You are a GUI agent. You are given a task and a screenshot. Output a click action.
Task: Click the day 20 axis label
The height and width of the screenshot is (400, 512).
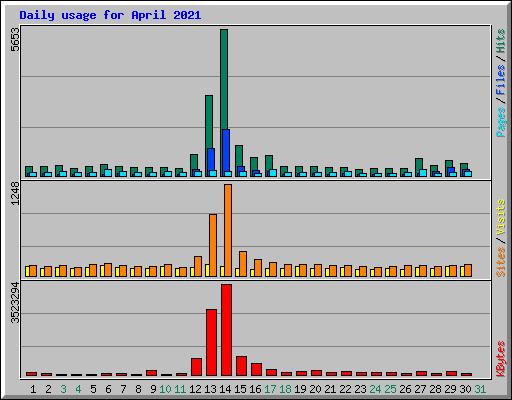click(x=315, y=389)
